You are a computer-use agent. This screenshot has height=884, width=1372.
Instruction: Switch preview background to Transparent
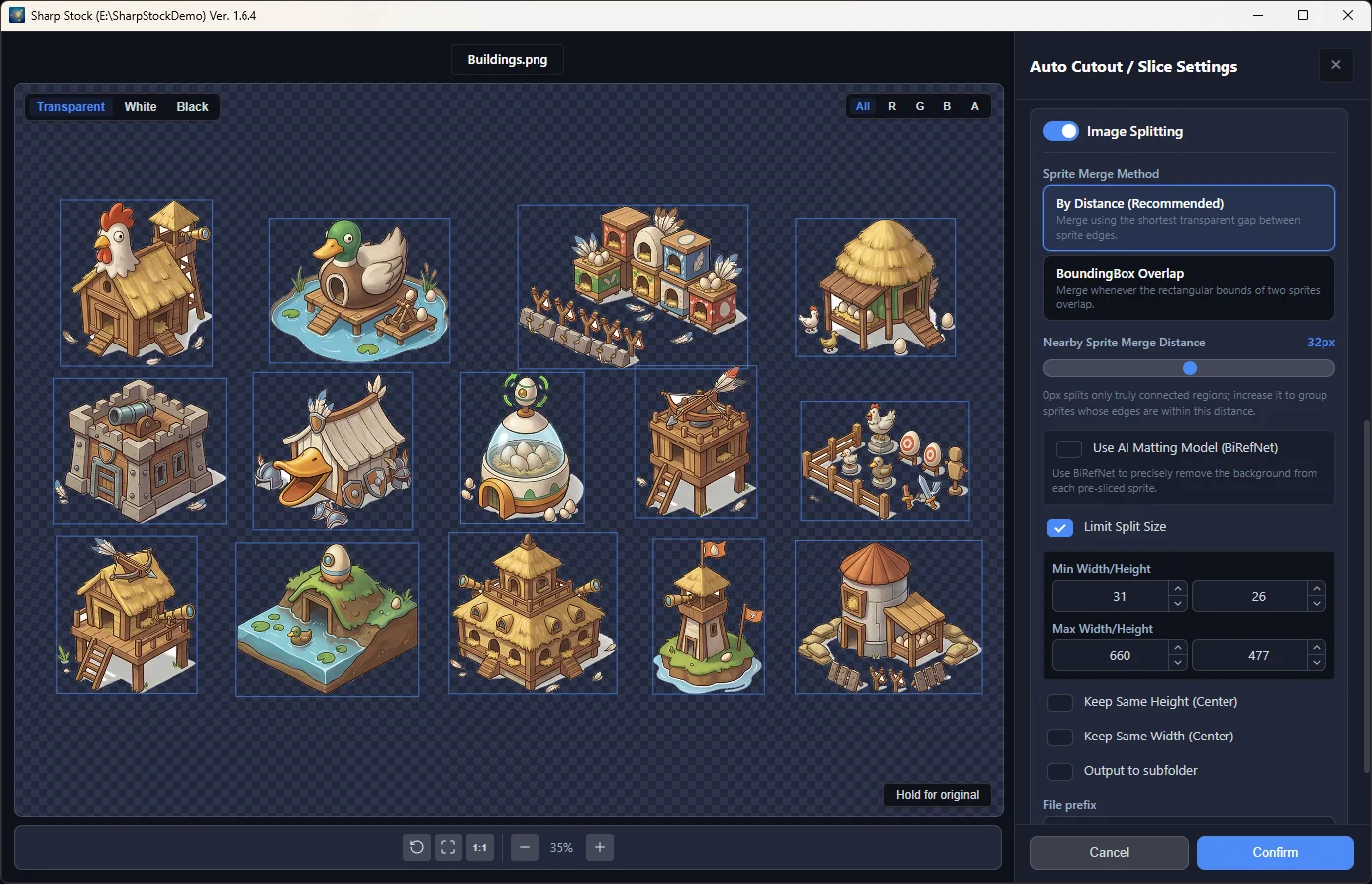[70, 106]
